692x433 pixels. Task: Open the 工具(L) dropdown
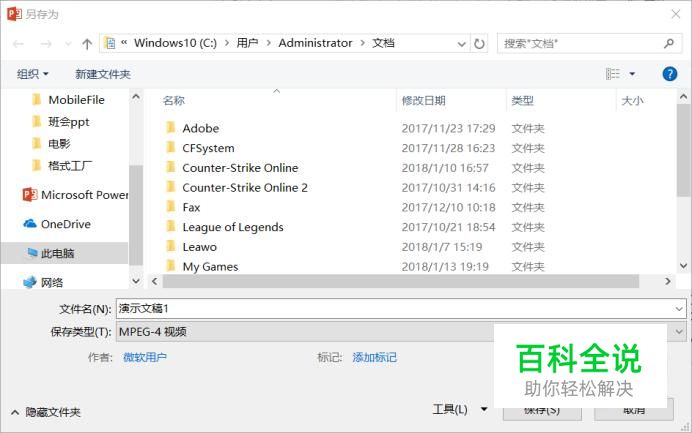point(459,409)
